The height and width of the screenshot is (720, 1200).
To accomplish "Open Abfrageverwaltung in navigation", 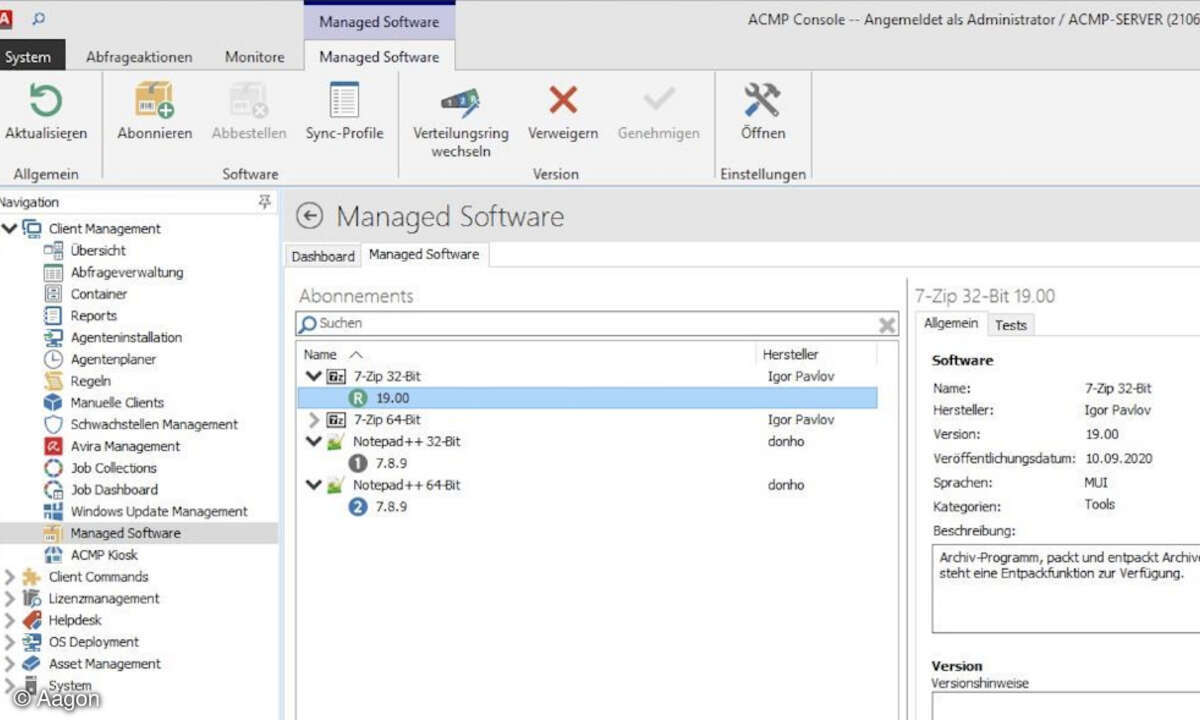I will tap(127, 272).
